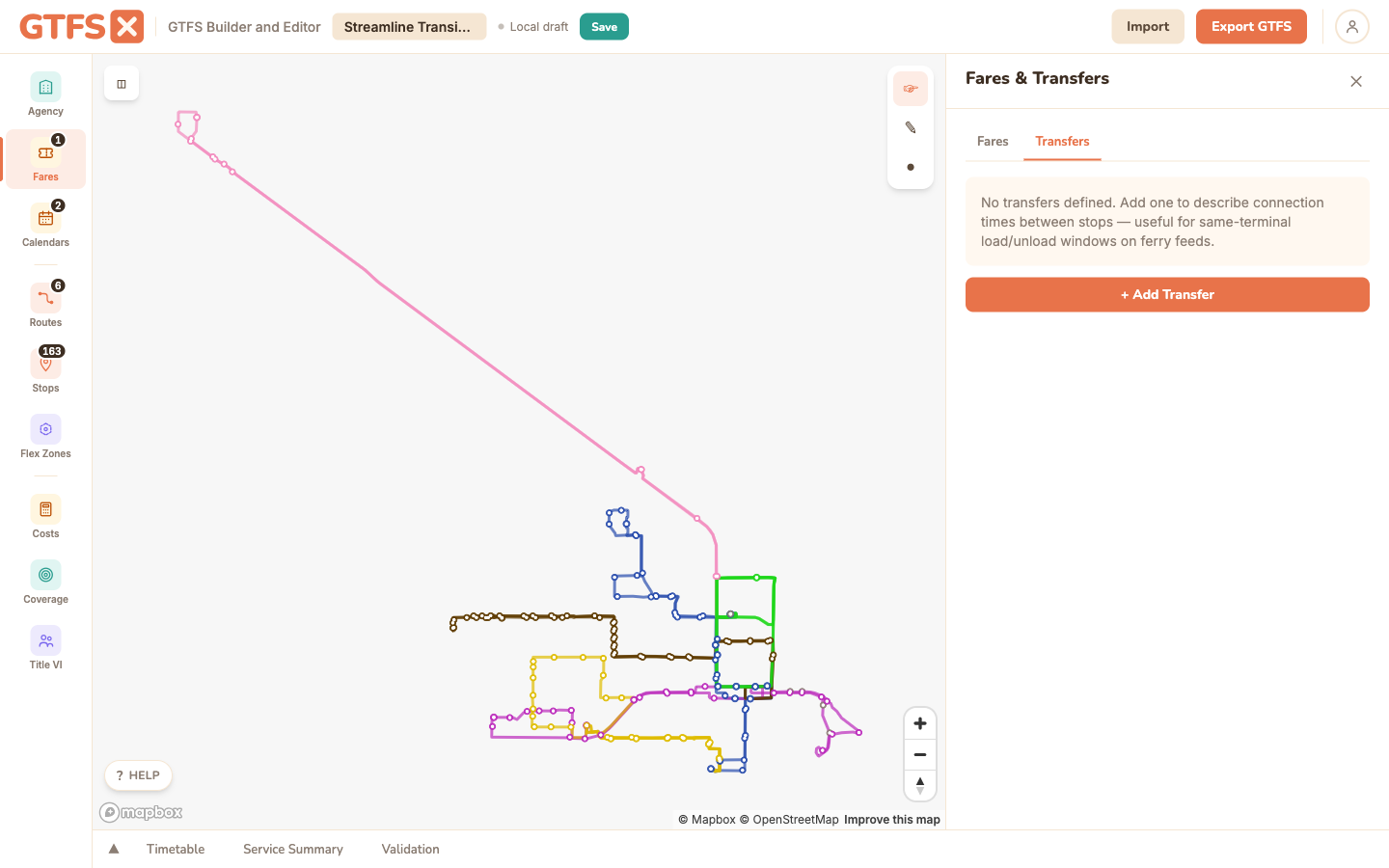
Task: Open the Service Summary bottom tab
Action: (x=293, y=849)
